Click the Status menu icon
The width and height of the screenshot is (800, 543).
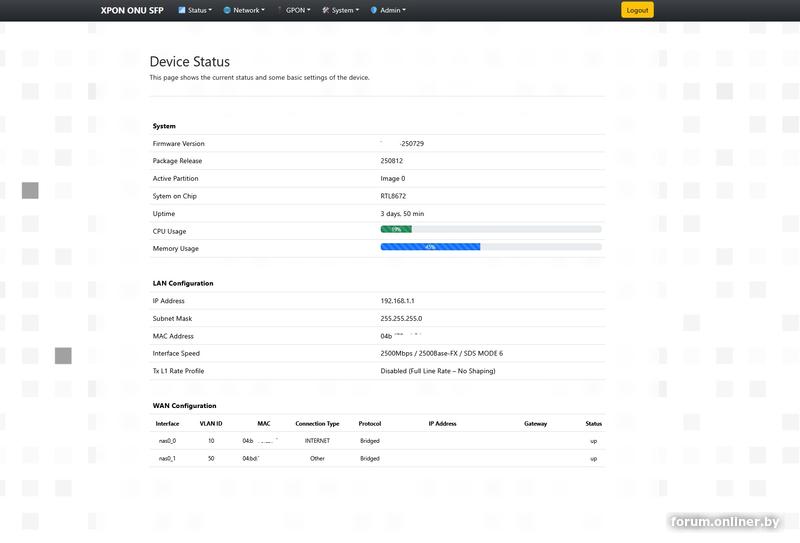182,10
